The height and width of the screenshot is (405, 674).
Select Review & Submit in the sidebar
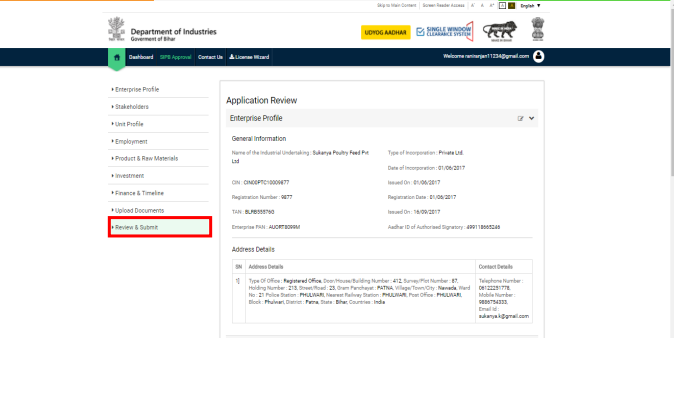(x=159, y=227)
